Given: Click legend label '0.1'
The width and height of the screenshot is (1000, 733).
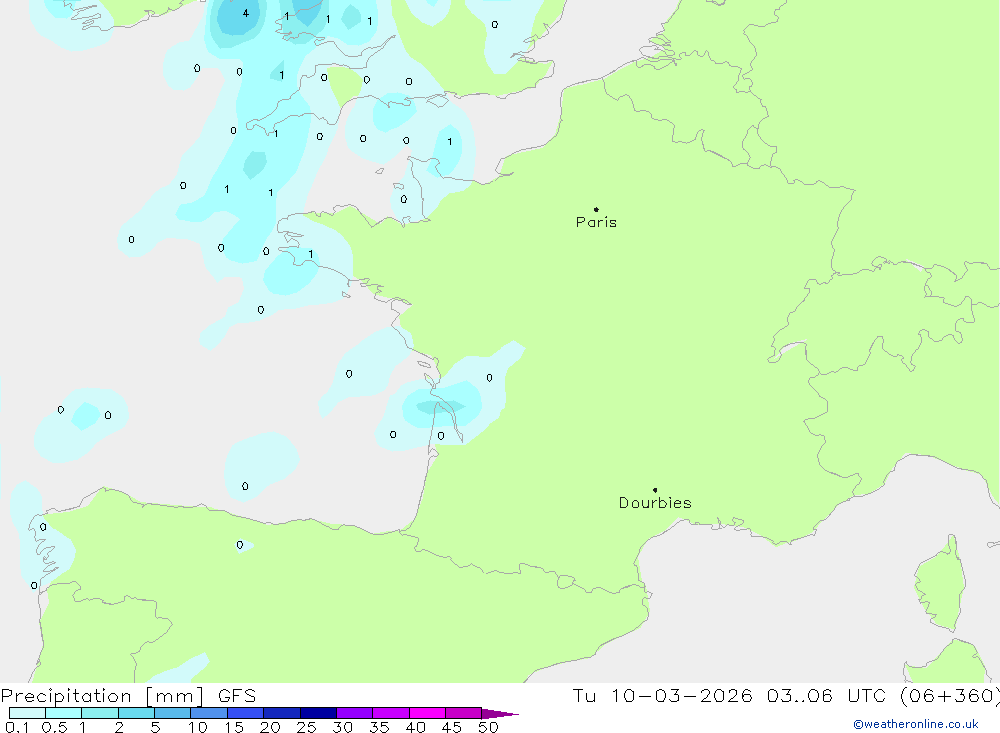Looking at the screenshot, I should pos(17,727).
